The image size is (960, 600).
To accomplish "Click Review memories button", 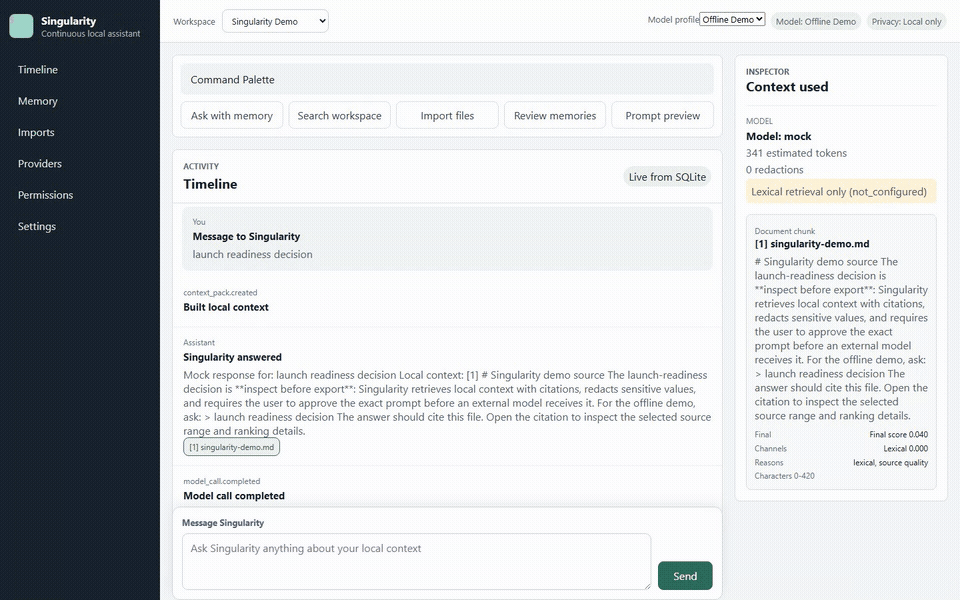I will pos(555,116).
